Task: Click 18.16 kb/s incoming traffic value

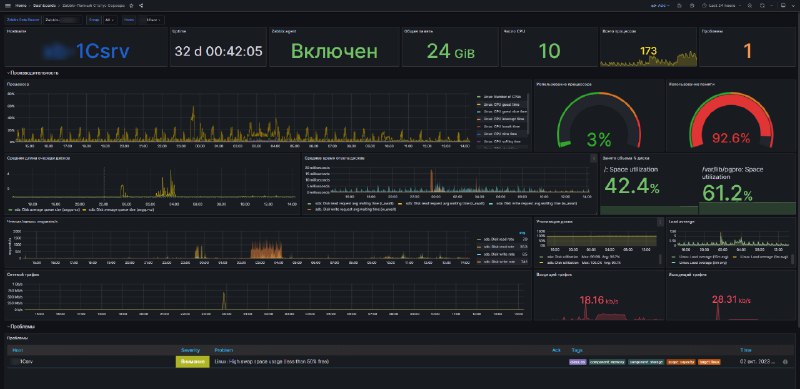Action: pos(598,300)
